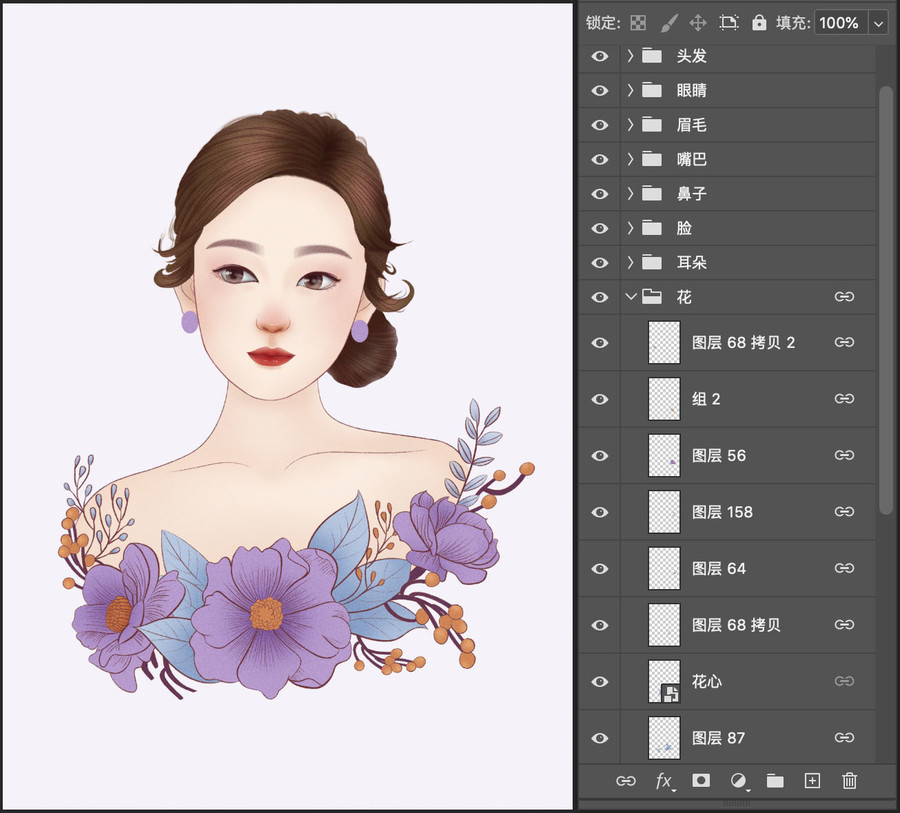900x813 pixels.
Task: Click the layers panel vertical scrollbar
Action: [885, 300]
